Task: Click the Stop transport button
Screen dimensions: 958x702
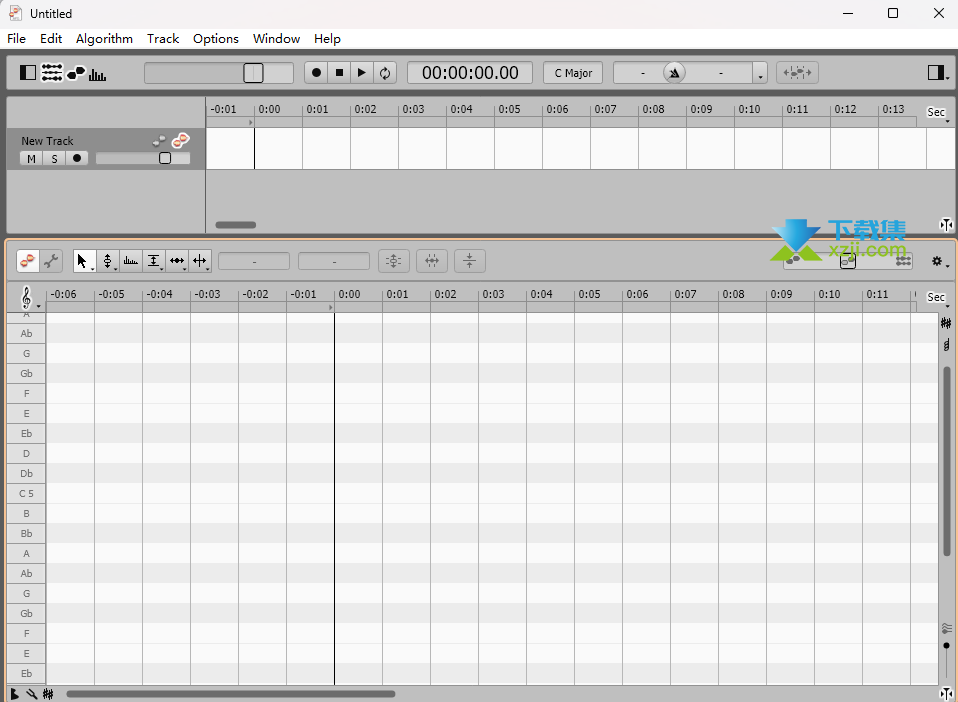Action: click(x=339, y=73)
